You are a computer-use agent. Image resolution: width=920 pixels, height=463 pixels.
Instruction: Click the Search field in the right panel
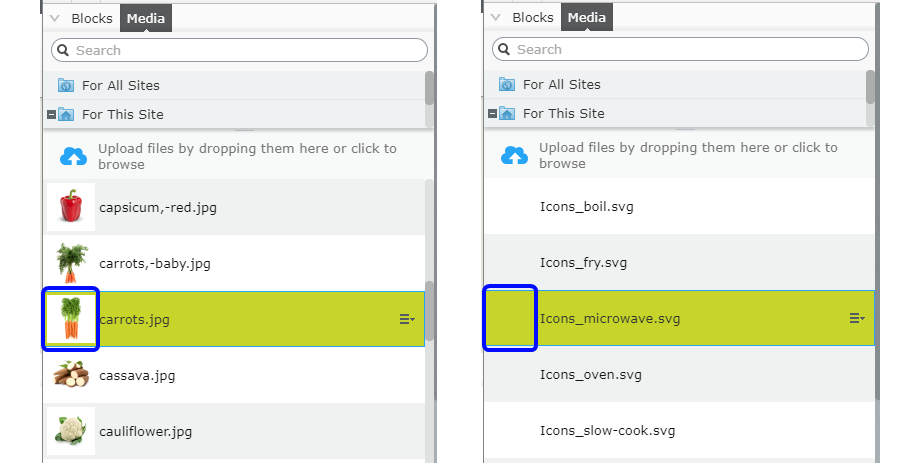pyautogui.click(x=690, y=49)
